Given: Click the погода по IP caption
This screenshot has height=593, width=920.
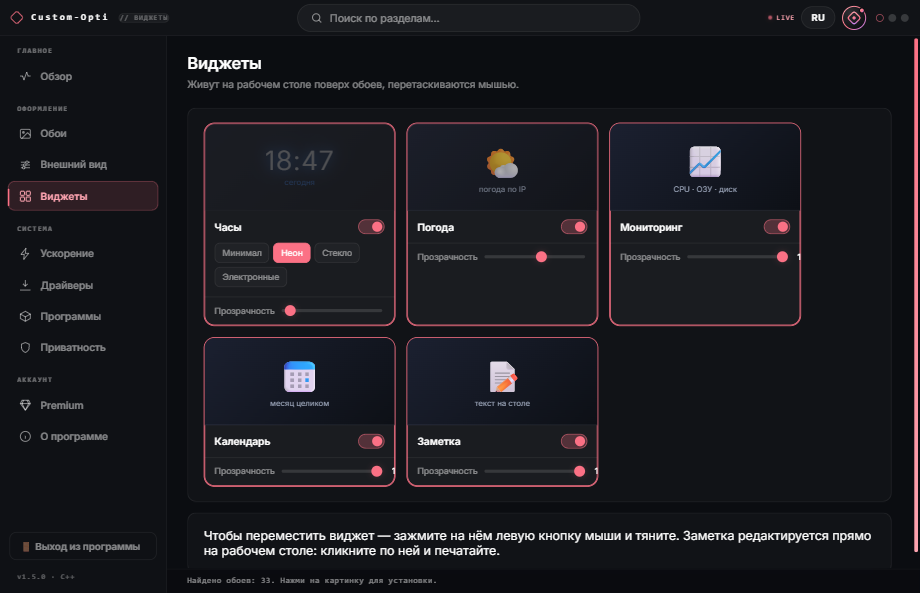Looking at the screenshot, I should pyautogui.click(x=502, y=189).
